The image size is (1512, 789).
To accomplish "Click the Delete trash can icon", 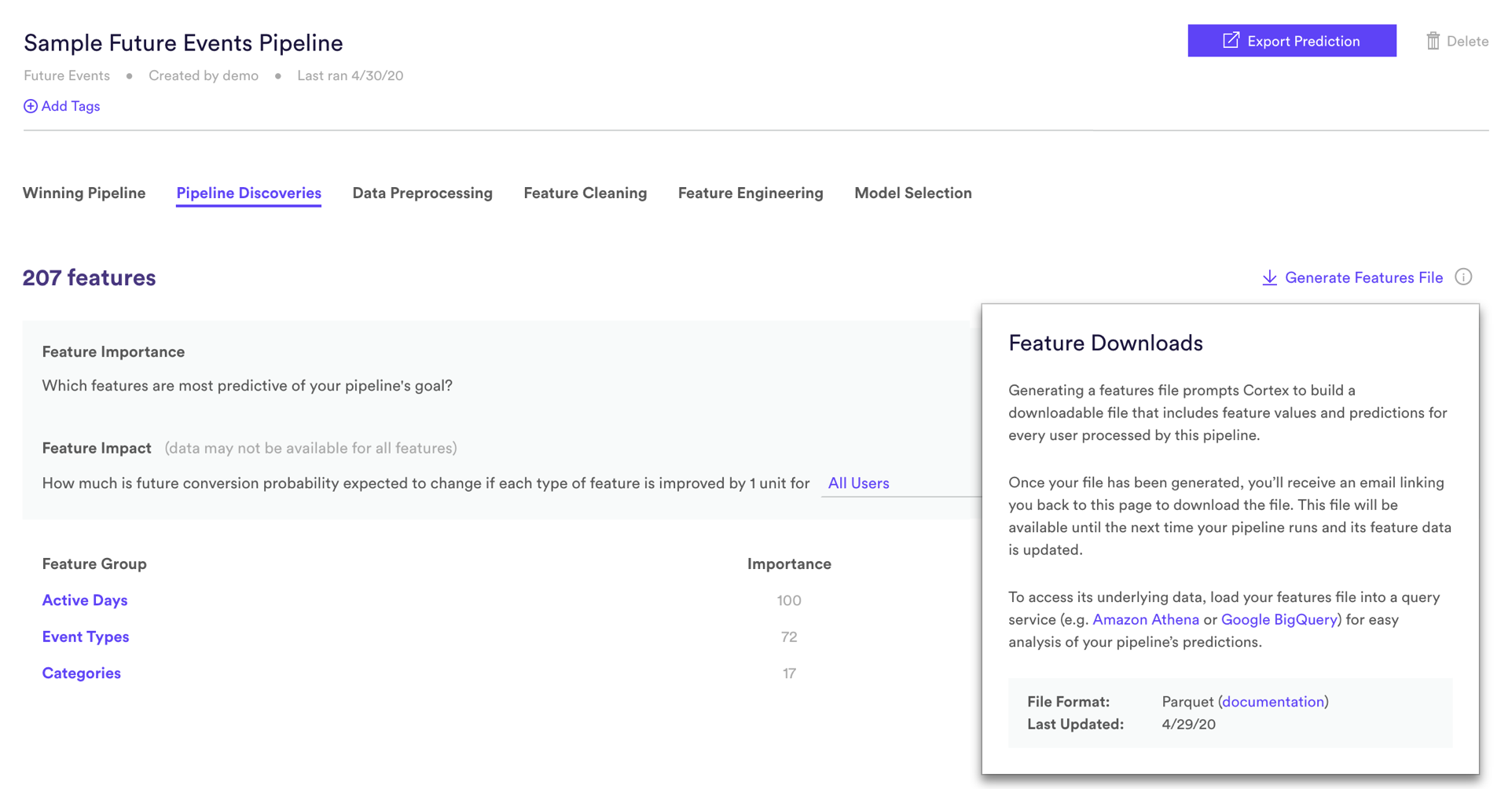I will [x=1433, y=41].
